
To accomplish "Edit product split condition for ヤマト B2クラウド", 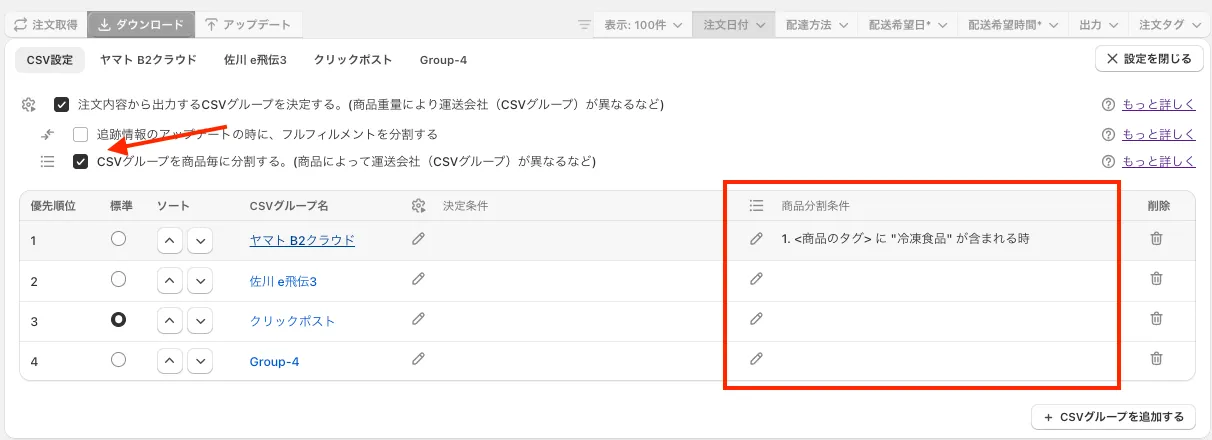I will coord(757,239).
